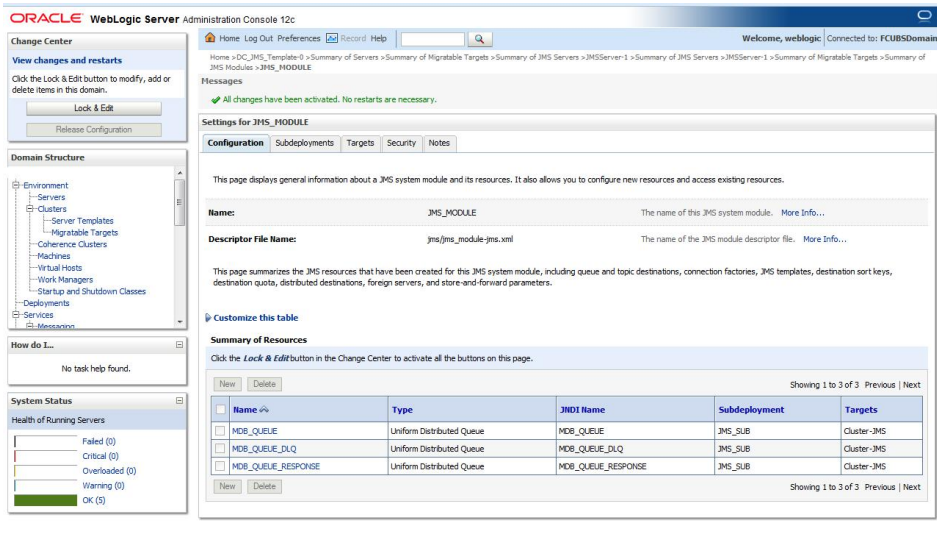Click the Log Out link
The height and width of the screenshot is (541, 937).
click(258, 38)
